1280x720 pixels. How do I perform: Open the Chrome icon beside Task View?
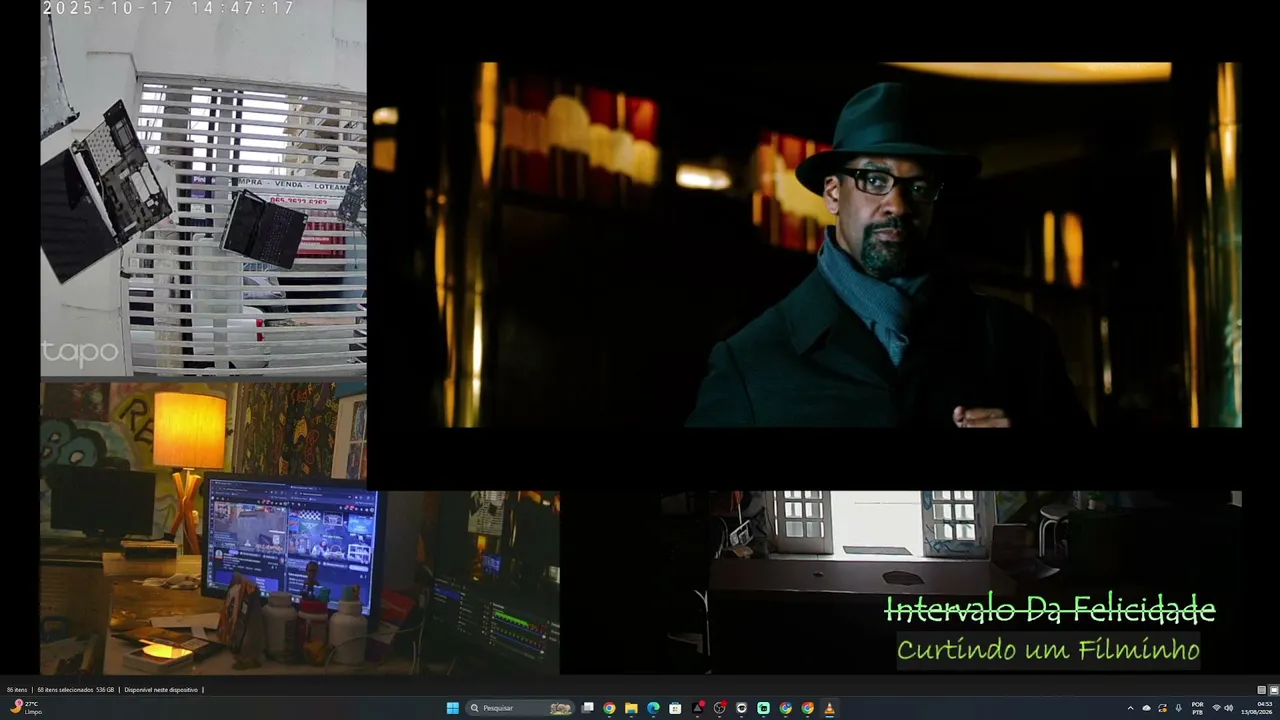(609, 708)
